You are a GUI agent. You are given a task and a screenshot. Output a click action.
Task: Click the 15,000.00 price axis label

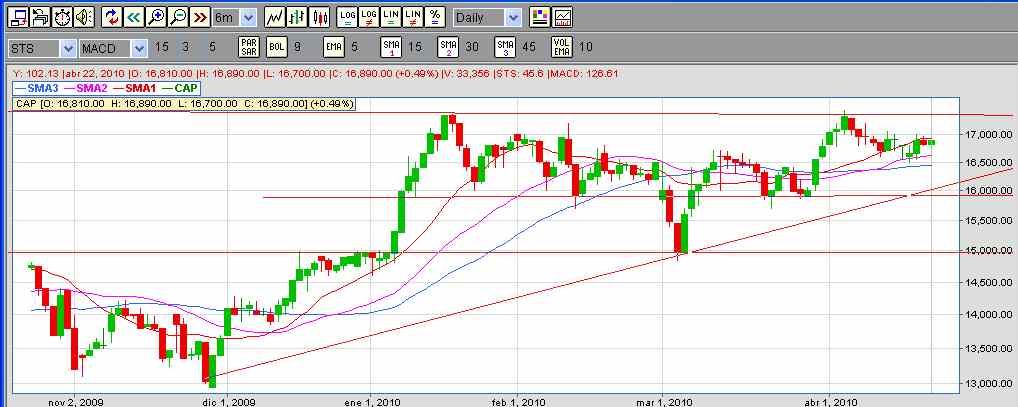click(987, 250)
